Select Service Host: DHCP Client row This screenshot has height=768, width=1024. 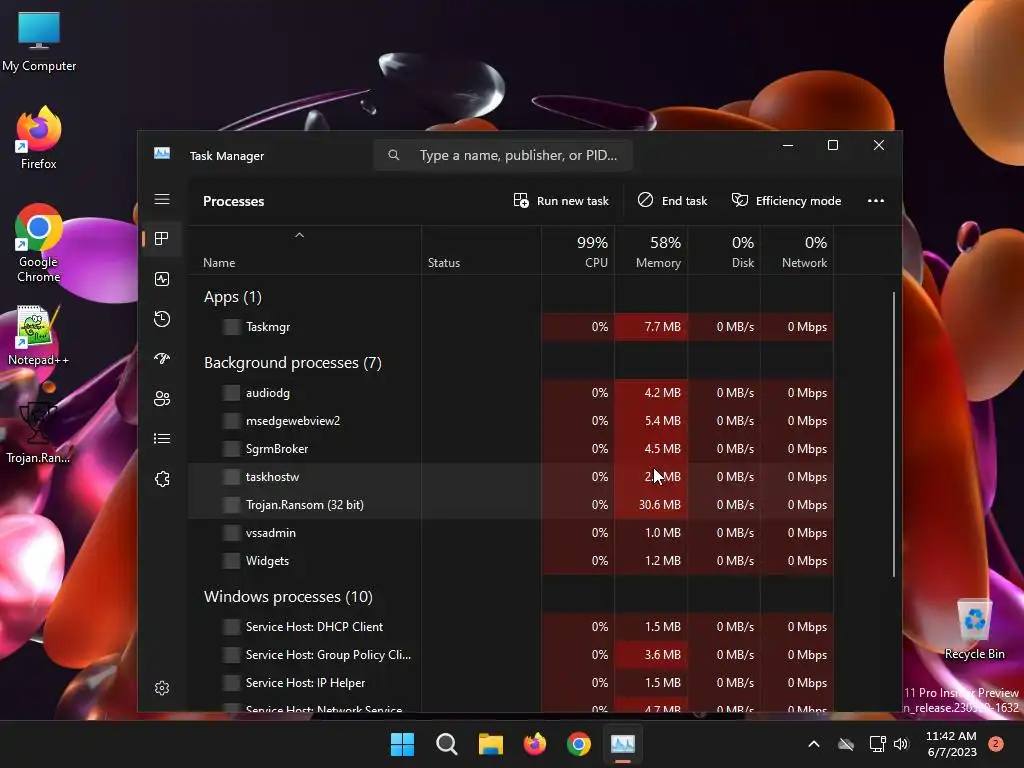[x=511, y=627]
